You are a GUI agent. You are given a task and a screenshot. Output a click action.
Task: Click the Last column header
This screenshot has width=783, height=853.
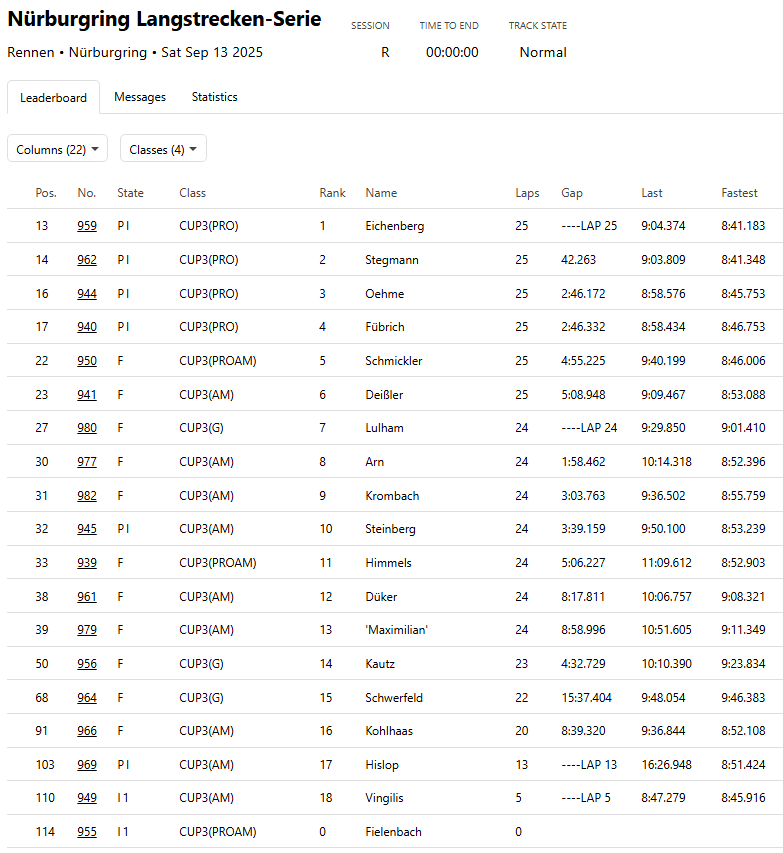click(652, 193)
